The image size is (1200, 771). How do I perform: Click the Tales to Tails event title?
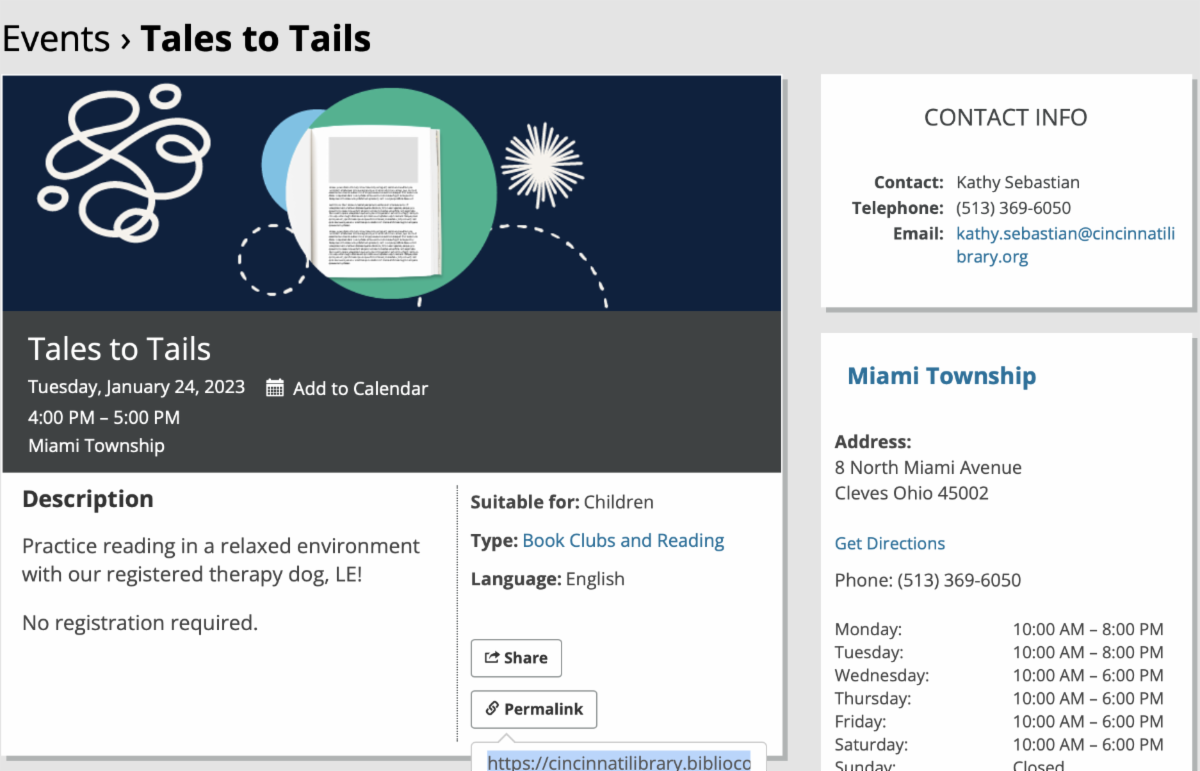pyautogui.click(x=119, y=349)
